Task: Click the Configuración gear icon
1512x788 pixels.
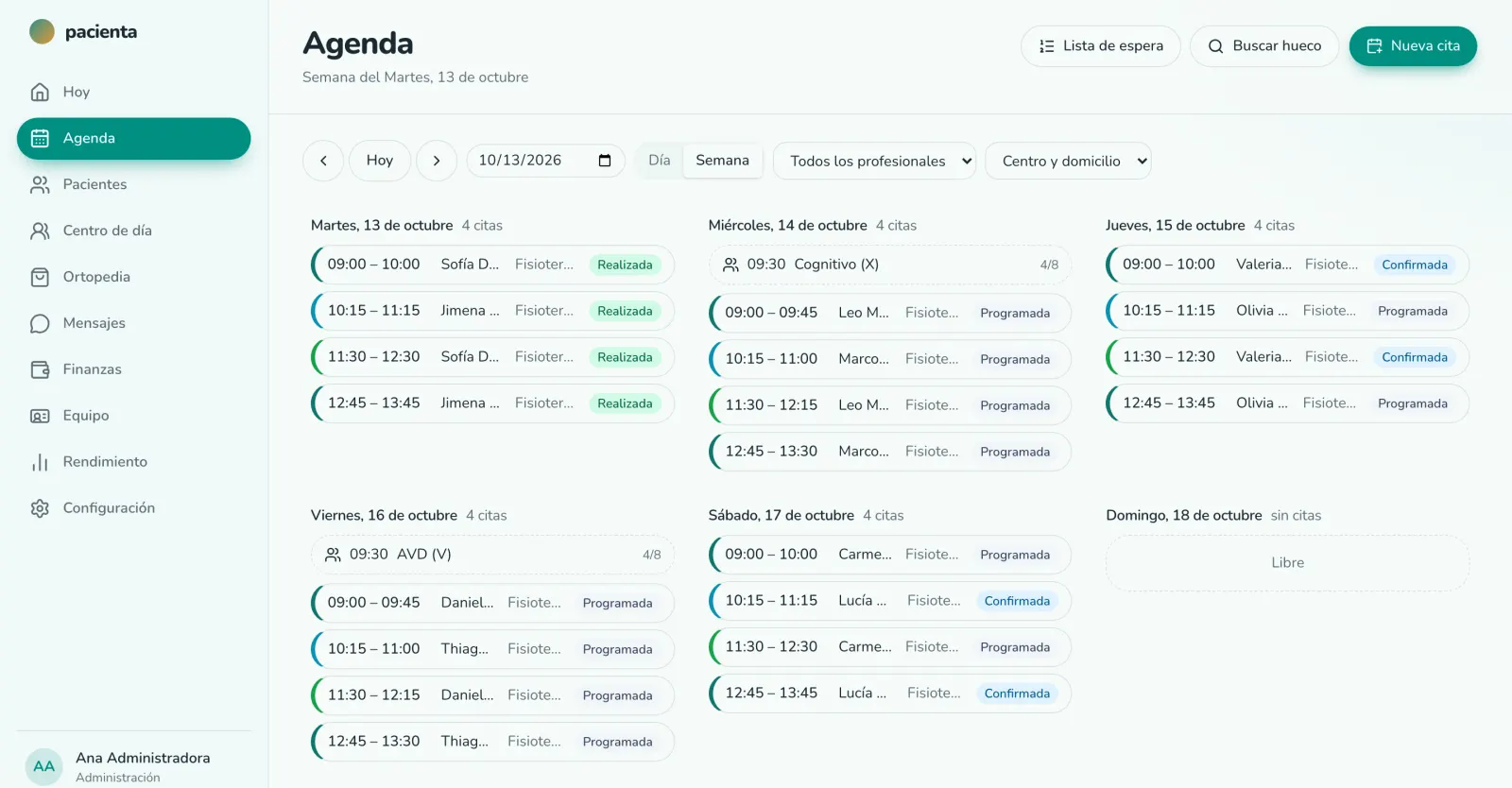Action: coord(40,508)
